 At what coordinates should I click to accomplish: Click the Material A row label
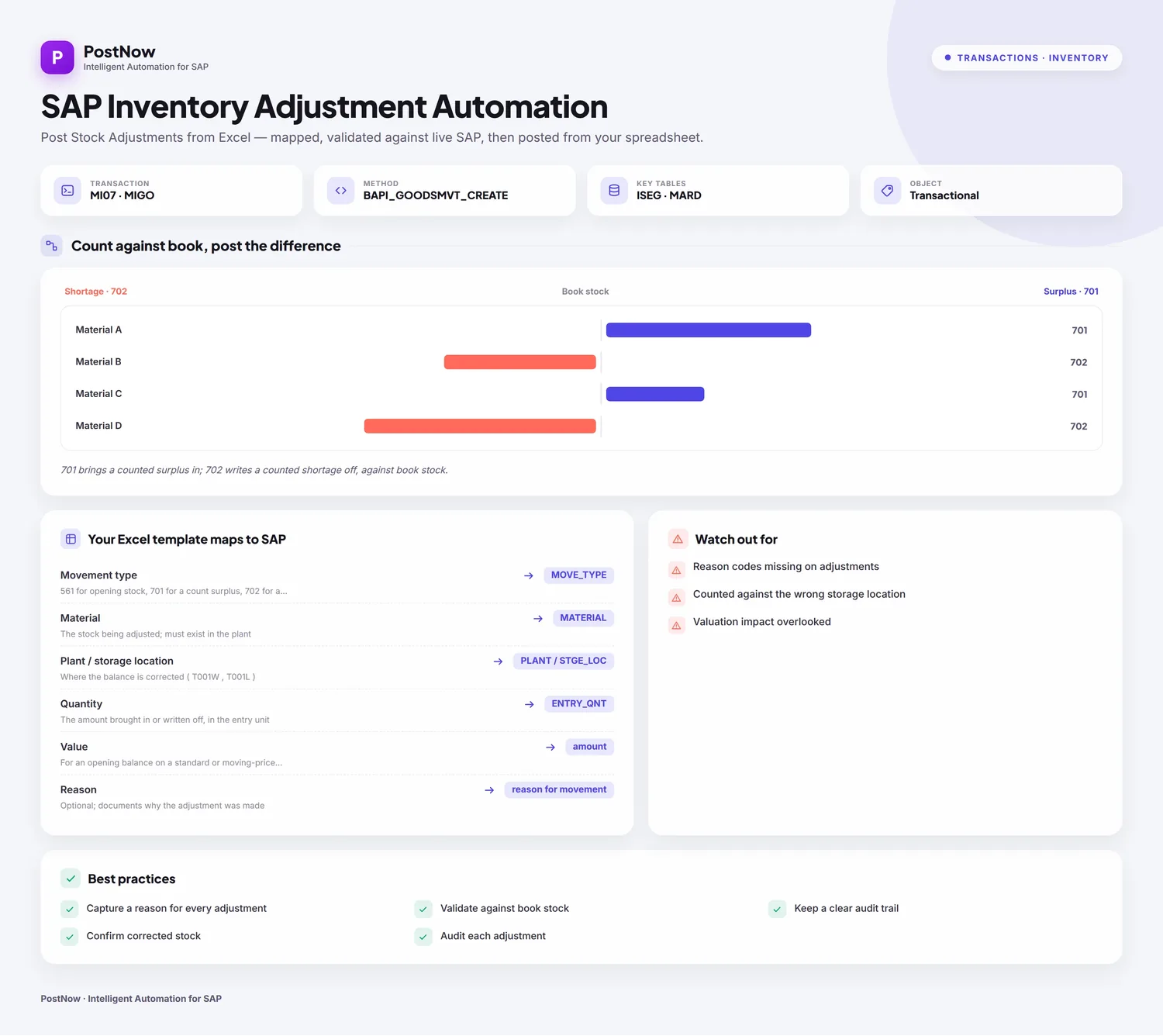[98, 330]
